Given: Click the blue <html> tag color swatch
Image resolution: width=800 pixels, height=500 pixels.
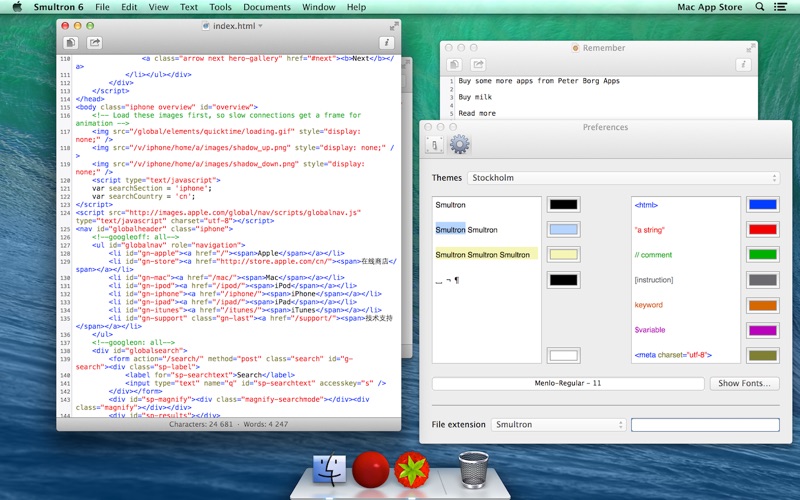Looking at the screenshot, I should click(x=763, y=205).
